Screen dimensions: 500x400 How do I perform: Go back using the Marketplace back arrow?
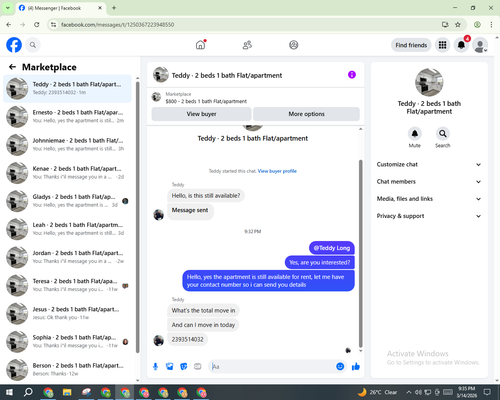pyautogui.click(x=12, y=67)
